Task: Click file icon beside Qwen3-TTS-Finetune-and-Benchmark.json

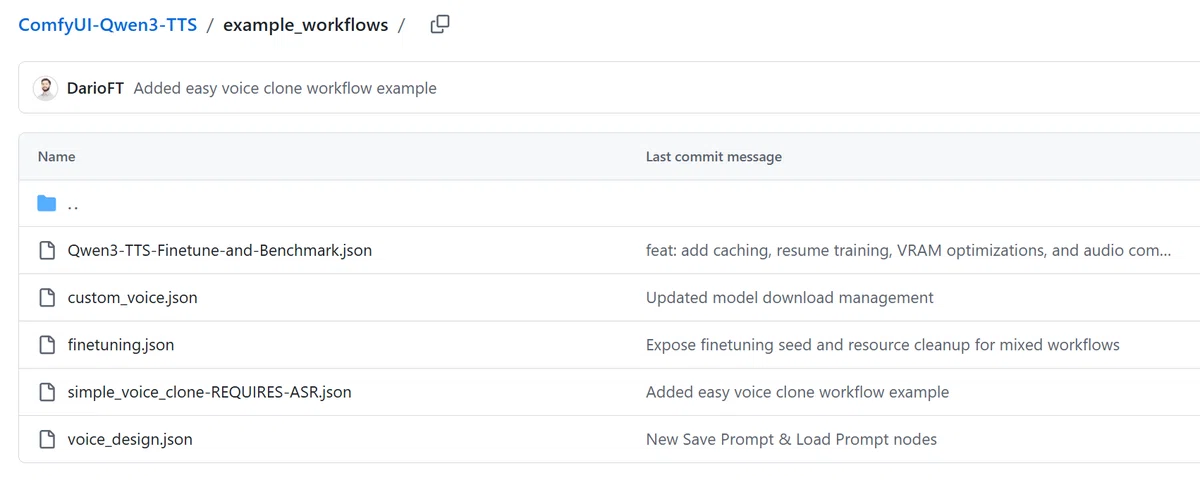Action: [47, 251]
